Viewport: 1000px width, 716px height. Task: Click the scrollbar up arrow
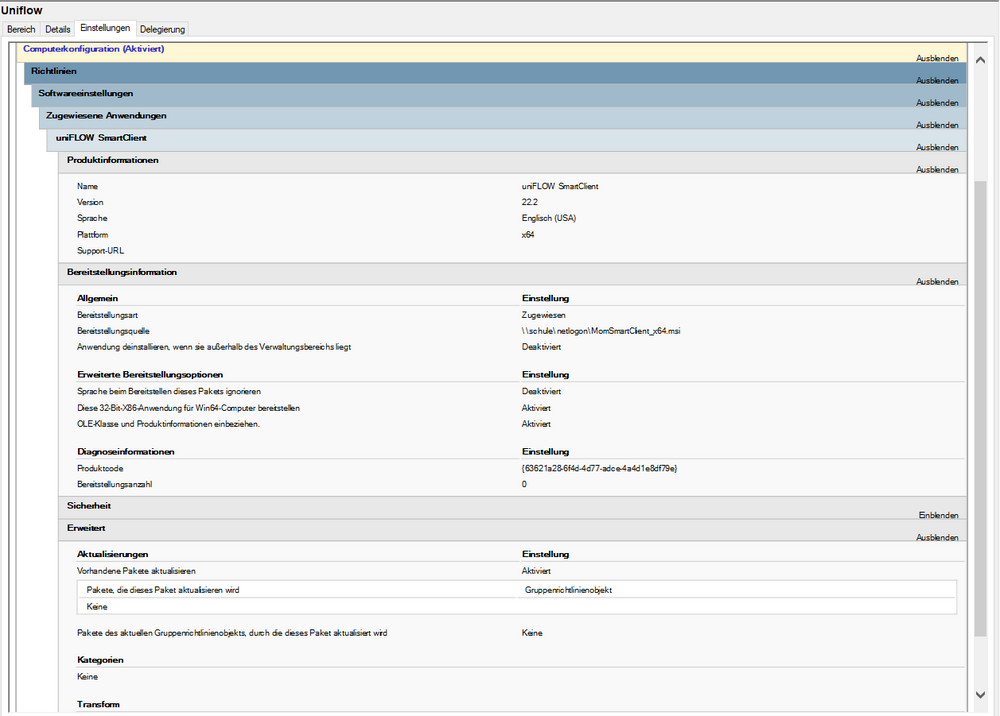coord(981,58)
